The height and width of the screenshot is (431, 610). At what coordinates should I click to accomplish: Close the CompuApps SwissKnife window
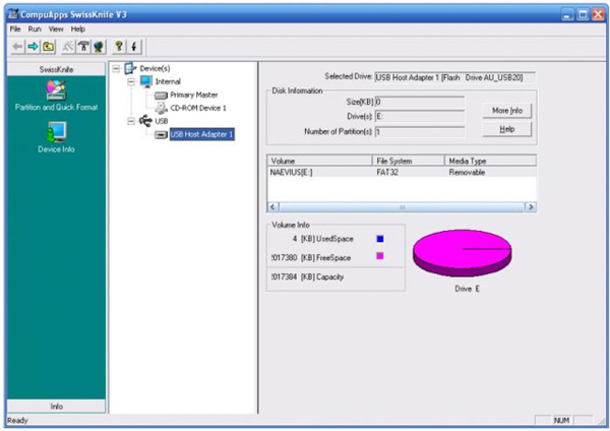pos(598,15)
